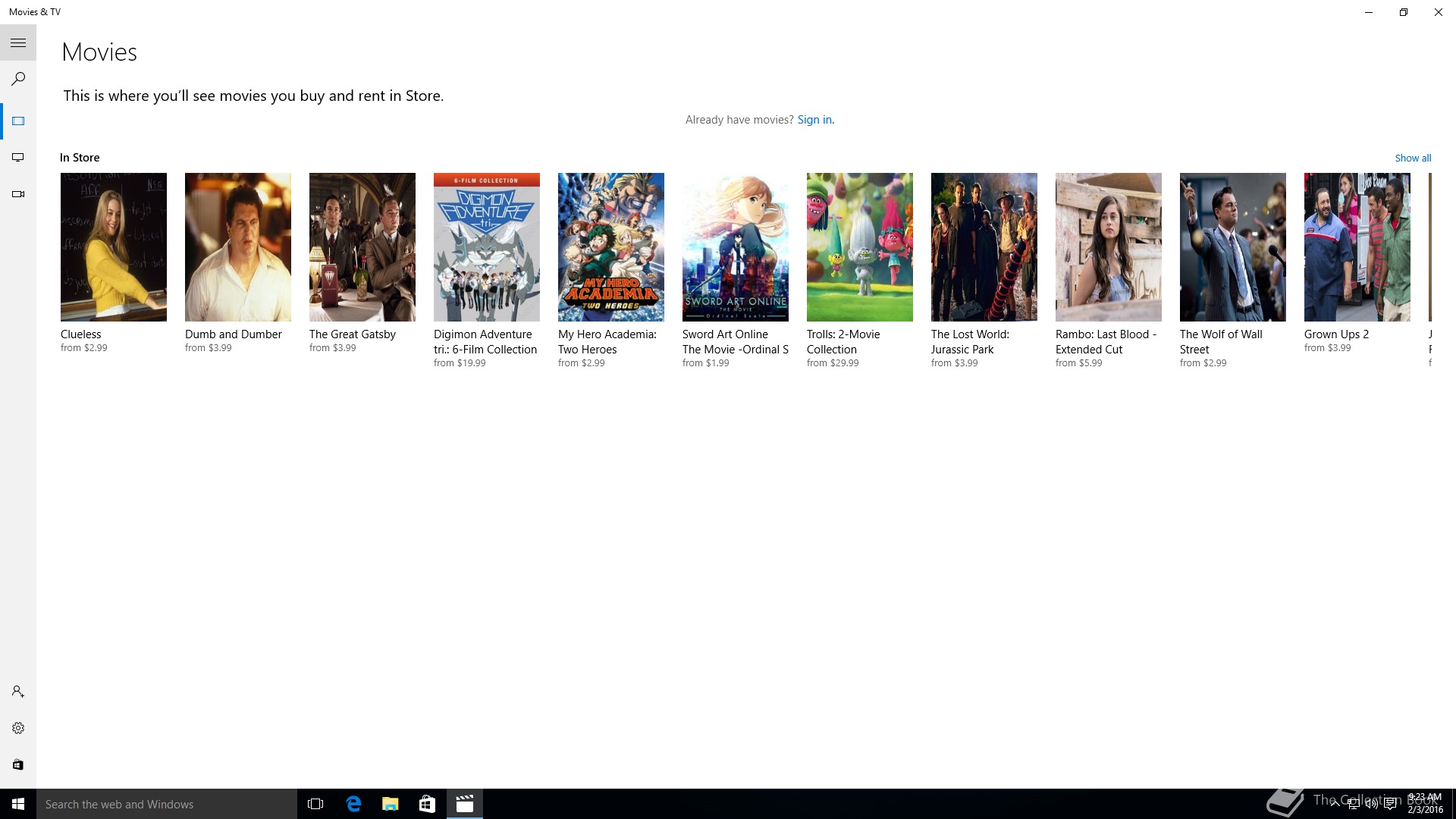Open The Lost World: Jurassic Park poster
Viewport: 1456px width, 819px height.
984,247
